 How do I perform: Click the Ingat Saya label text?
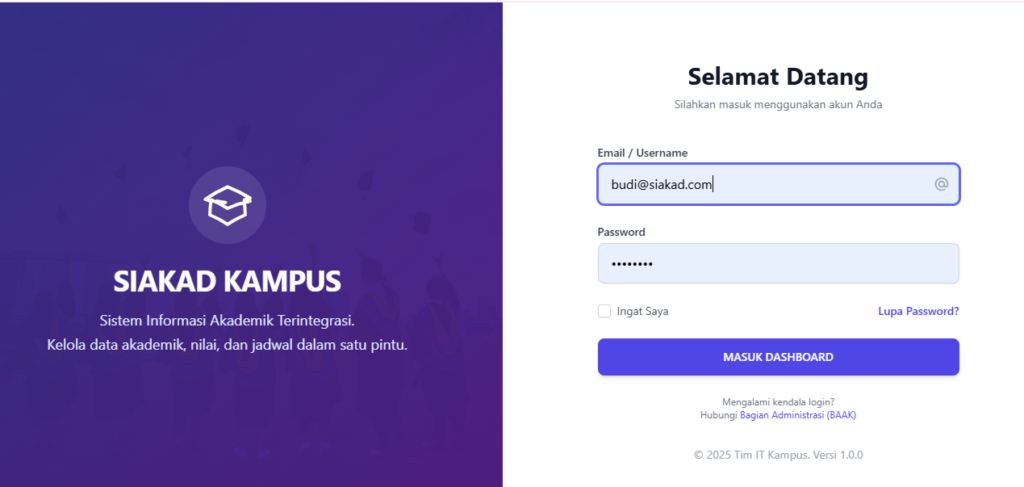[x=642, y=311]
